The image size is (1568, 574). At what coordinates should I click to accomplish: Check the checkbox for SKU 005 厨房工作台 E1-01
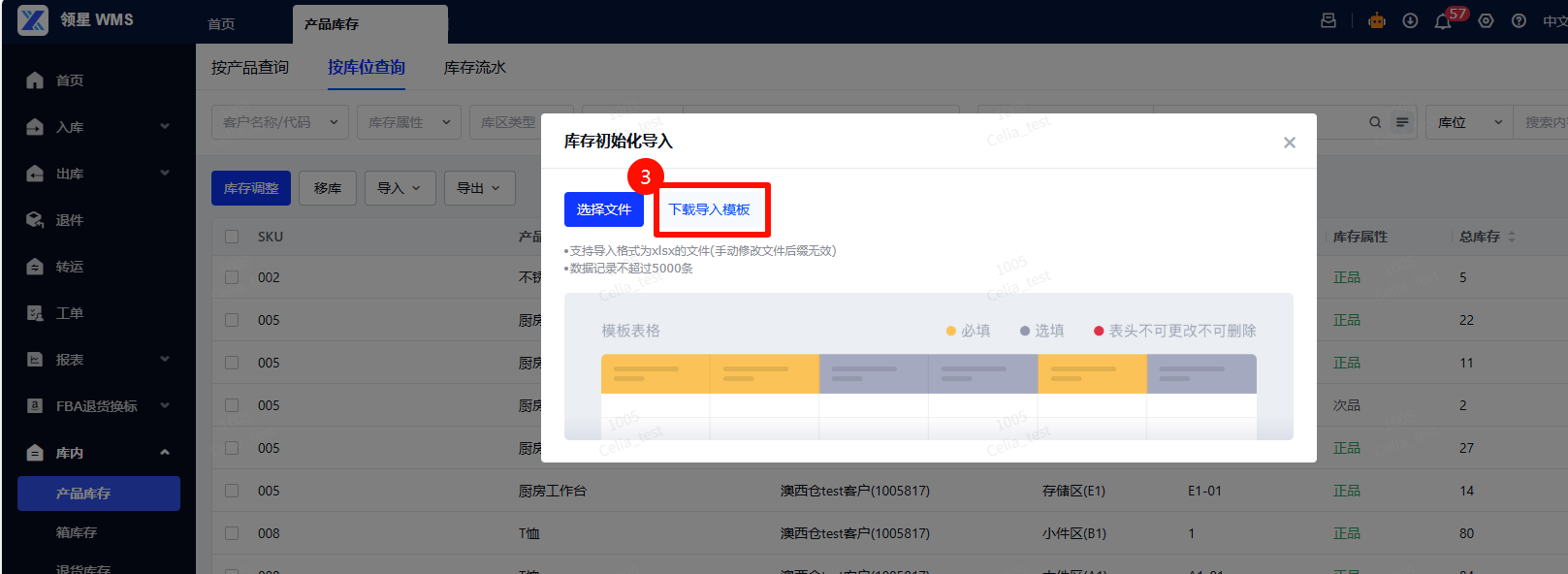[232, 491]
